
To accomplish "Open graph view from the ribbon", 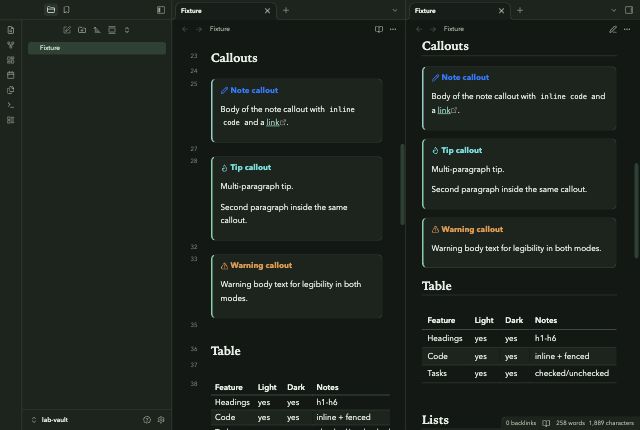I will pos(11,45).
